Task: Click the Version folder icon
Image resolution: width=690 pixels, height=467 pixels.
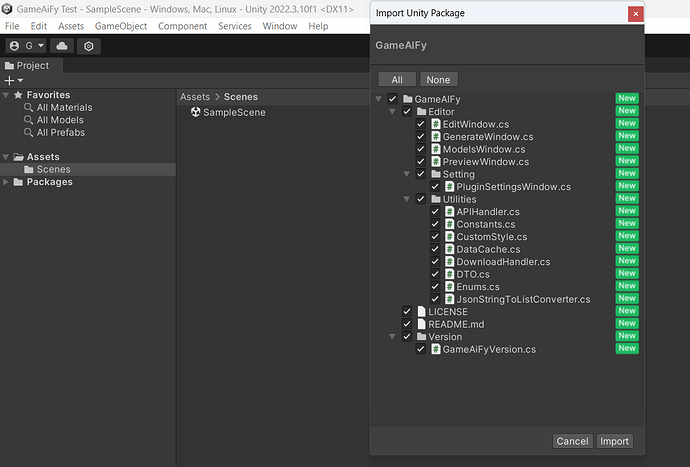Action: pos(422,337)
